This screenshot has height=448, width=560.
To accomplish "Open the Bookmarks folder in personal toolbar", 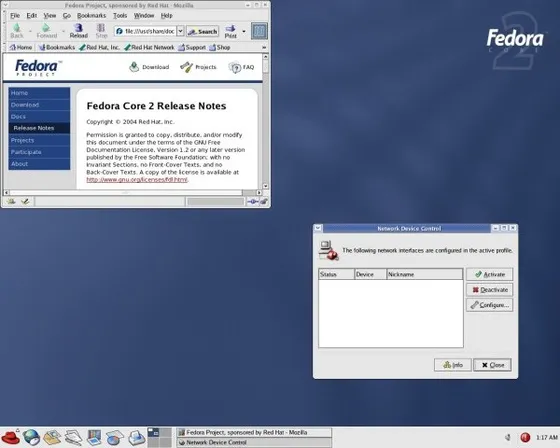I will coord(57,47).
